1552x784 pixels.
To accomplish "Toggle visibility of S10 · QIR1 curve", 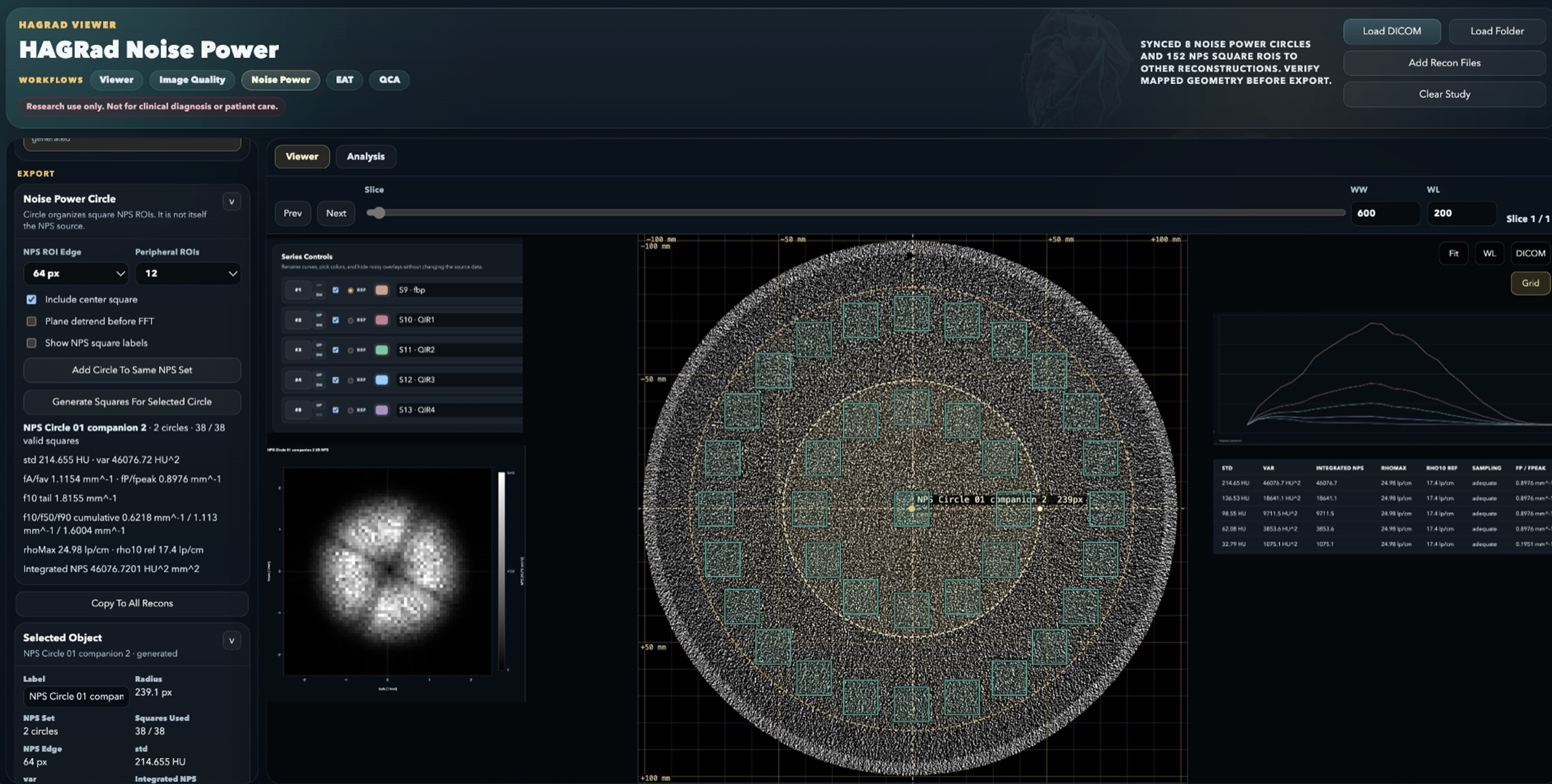I will (x=336, y=319).
